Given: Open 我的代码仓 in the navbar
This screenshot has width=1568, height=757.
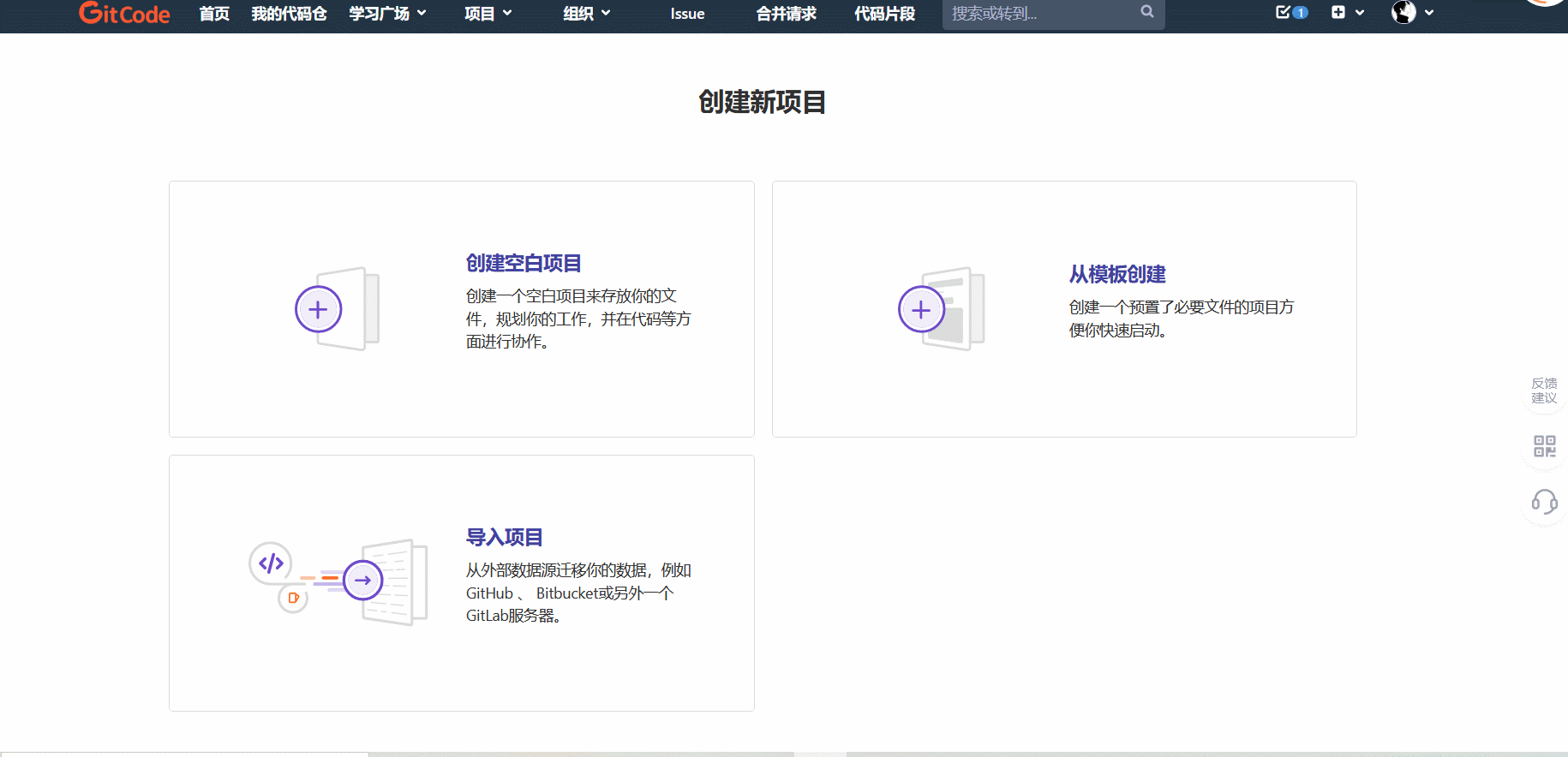Looking at the screenshot, I should (x=289, y=14).
